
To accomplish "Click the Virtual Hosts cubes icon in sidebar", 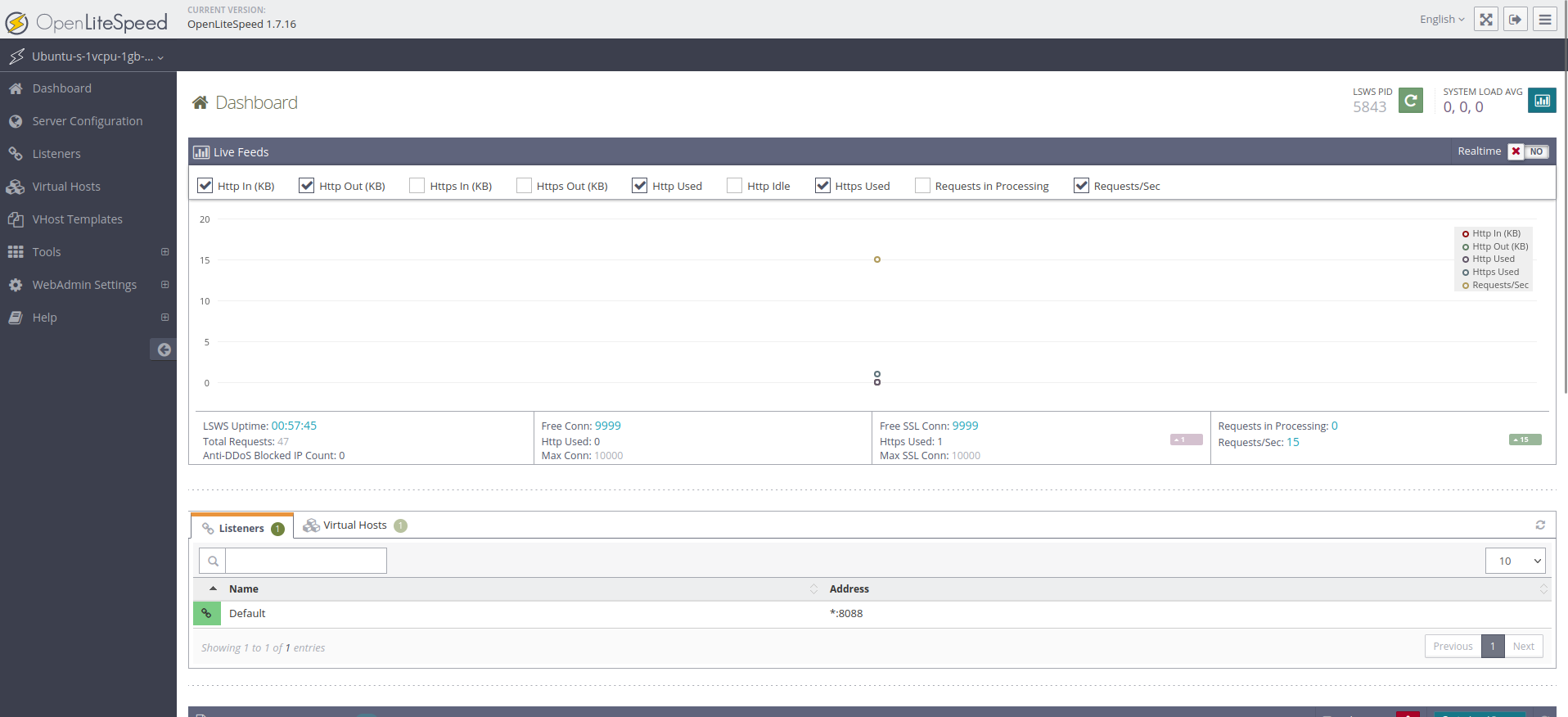I will (x=16, y=187).
